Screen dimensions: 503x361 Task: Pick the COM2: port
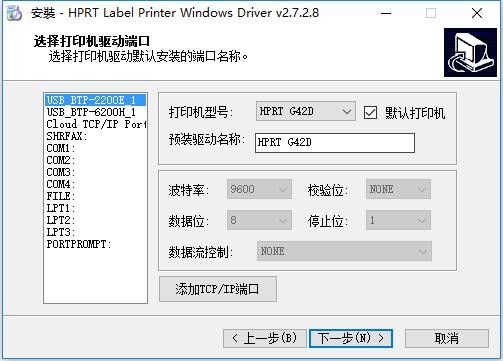[x=95, y=160]
